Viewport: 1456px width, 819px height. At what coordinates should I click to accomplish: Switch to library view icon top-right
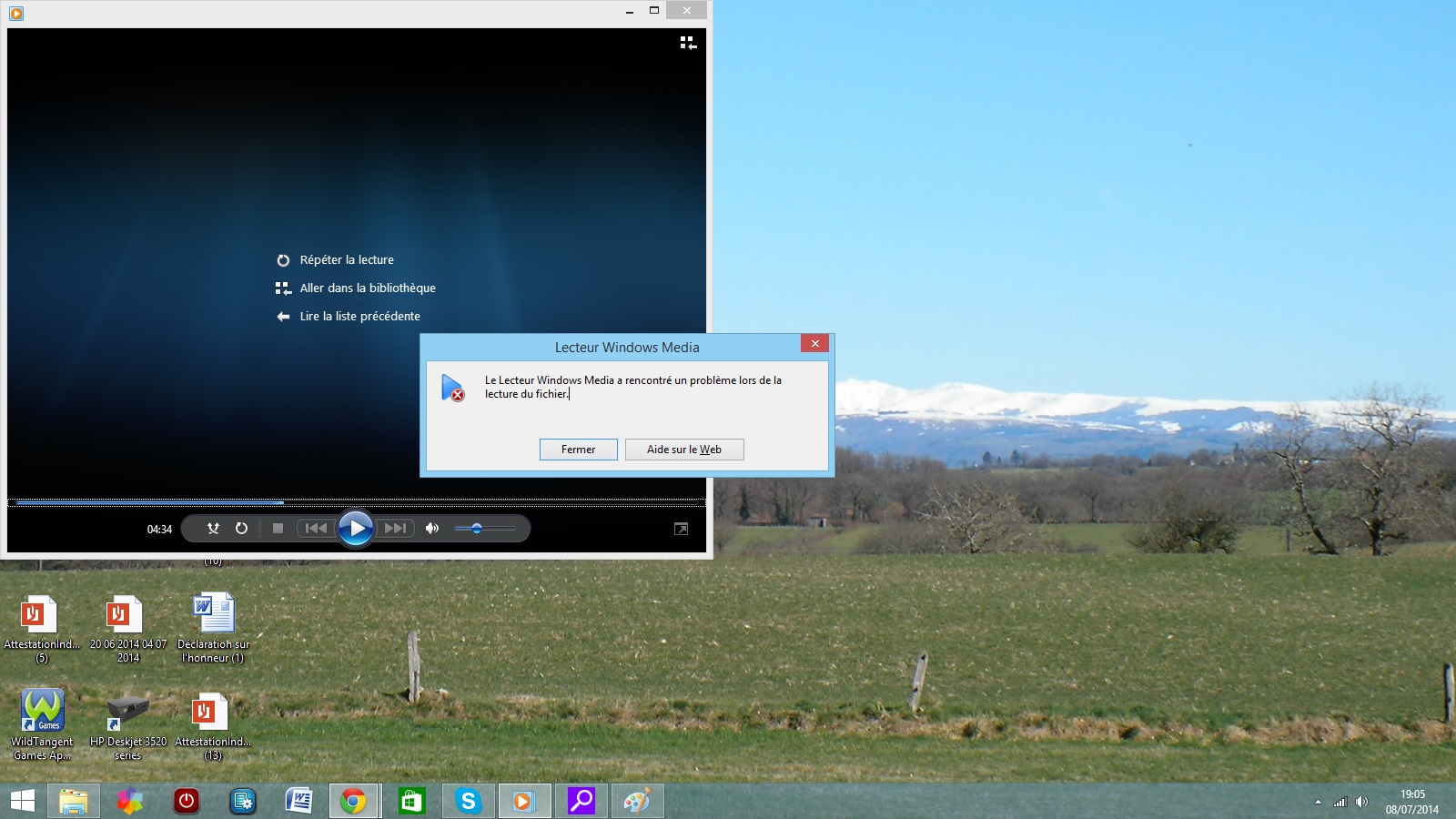coord(688,43)
